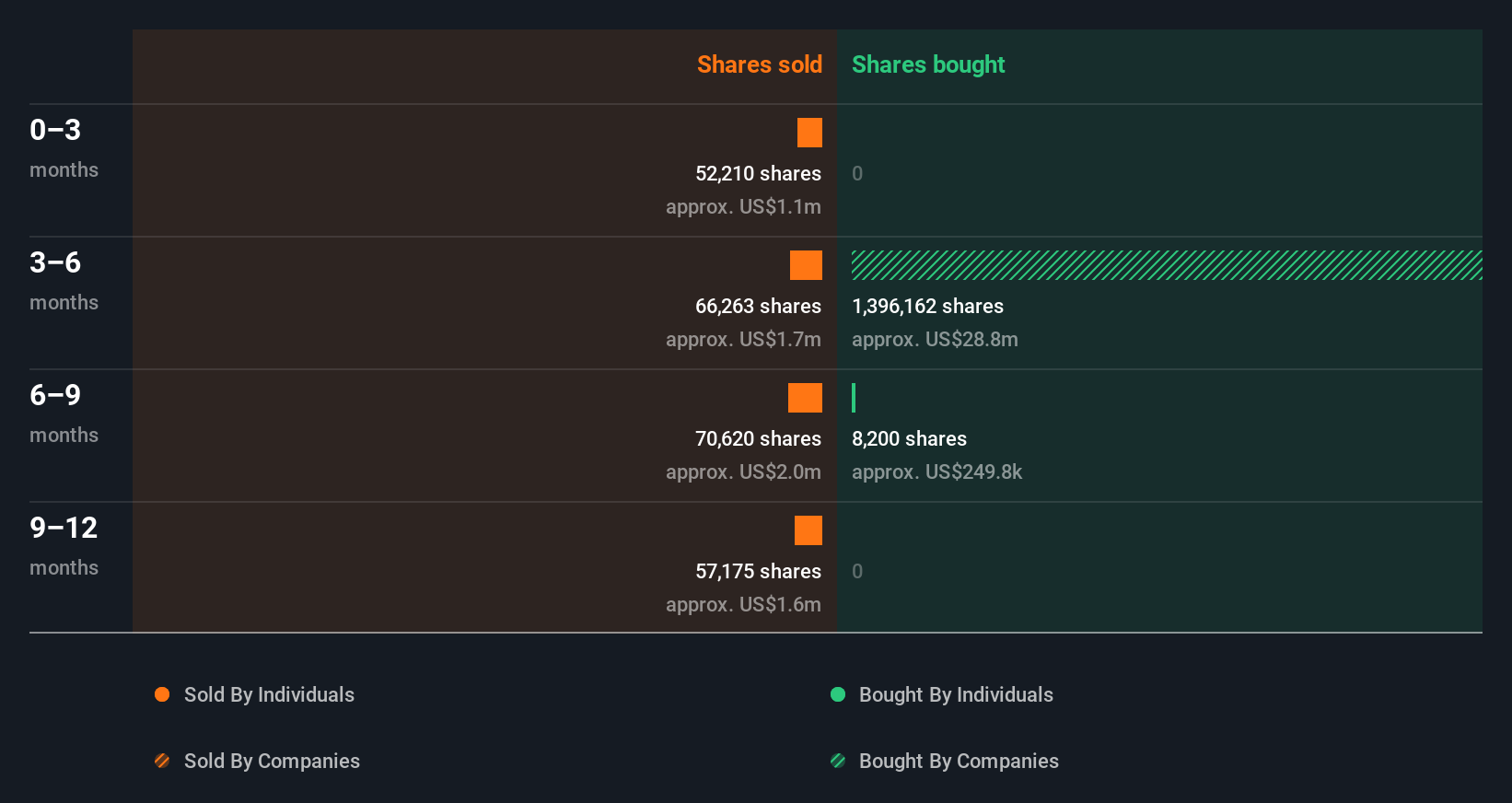This screenshot has width=1512, height=803.
Task: Click the zero bought value in 0–3 months row
Action: click(857, 173)
